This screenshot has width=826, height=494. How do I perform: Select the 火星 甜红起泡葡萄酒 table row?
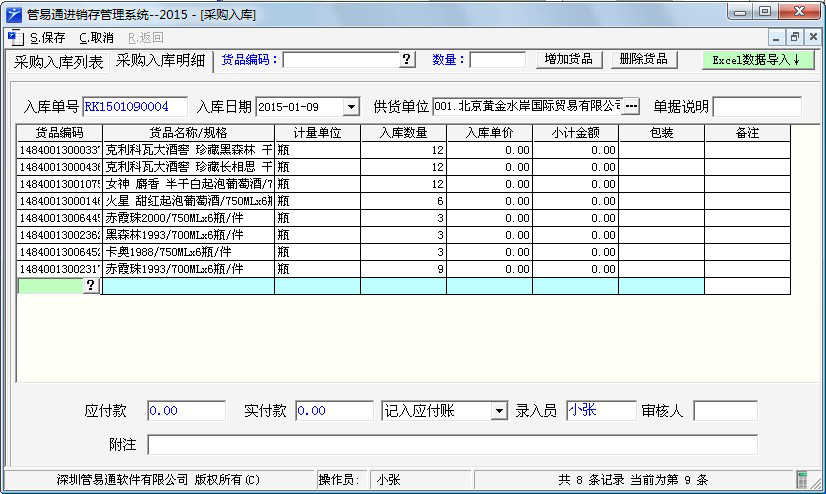[x=188, y=201]
